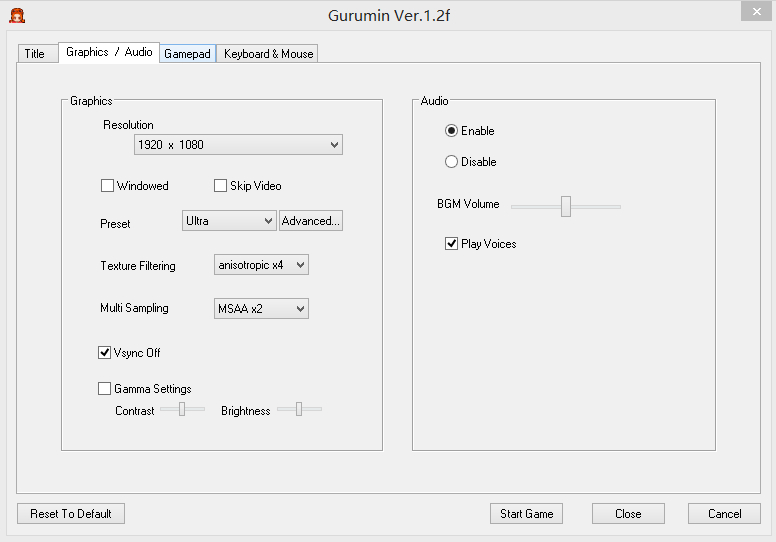Click the Start Game button
This screenshot has width=776, height=542.
pos(527,514)
